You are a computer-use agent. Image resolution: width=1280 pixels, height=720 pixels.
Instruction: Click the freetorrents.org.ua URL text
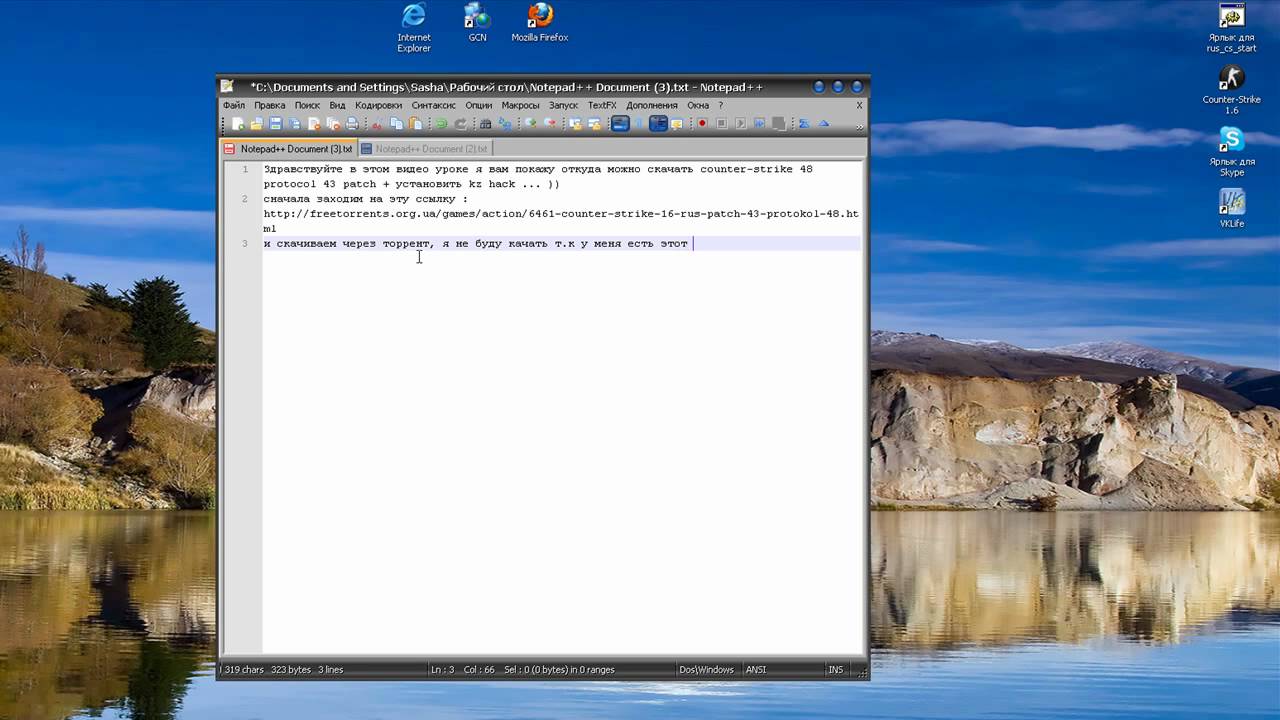click(561, 221)
